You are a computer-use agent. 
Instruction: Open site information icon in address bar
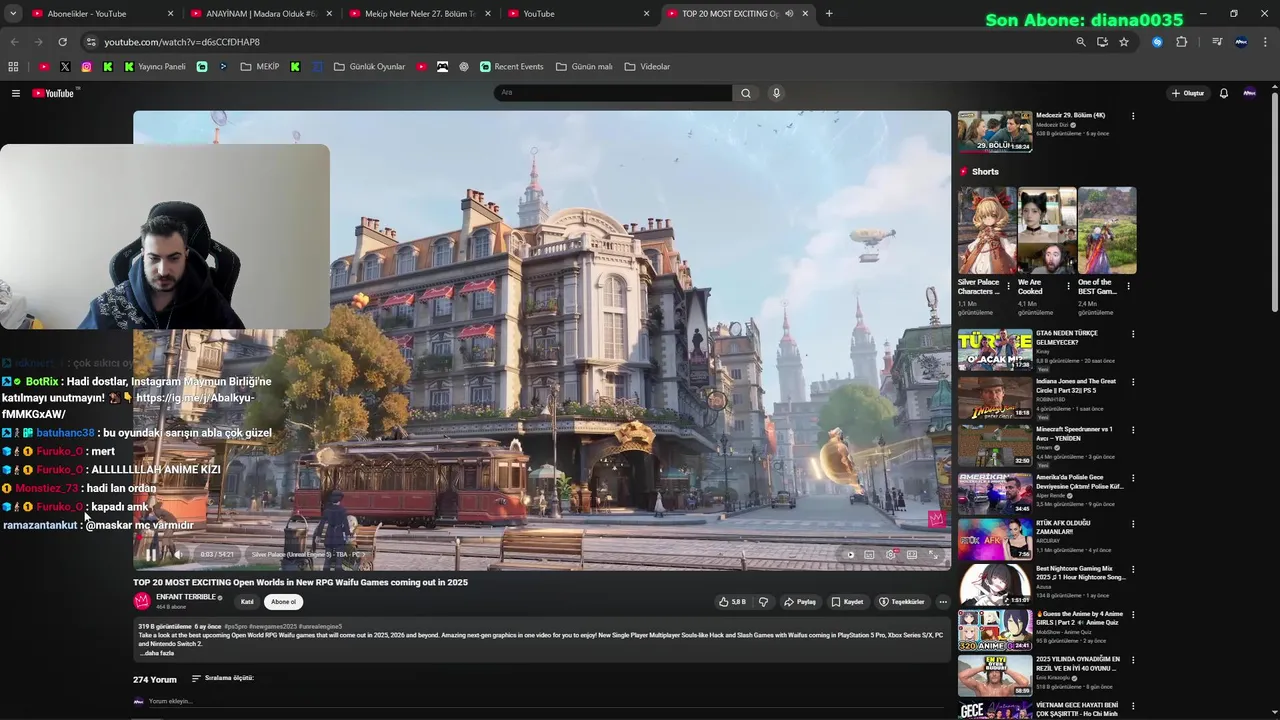[x=91, y=42]
